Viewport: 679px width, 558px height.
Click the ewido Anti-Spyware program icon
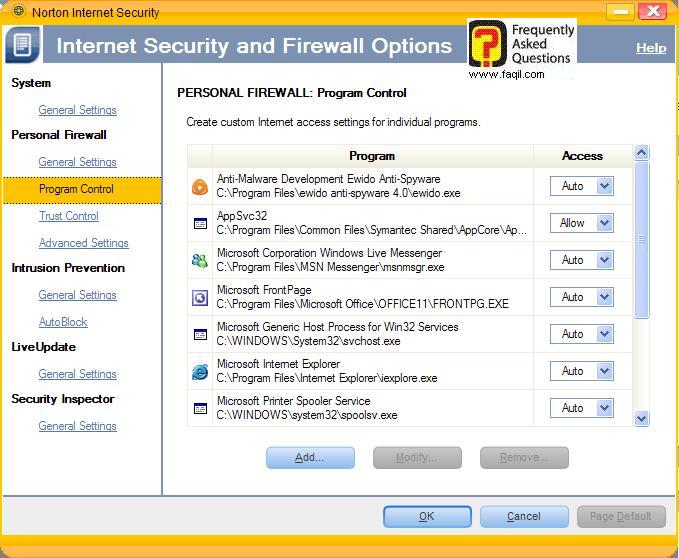[200, 186]
